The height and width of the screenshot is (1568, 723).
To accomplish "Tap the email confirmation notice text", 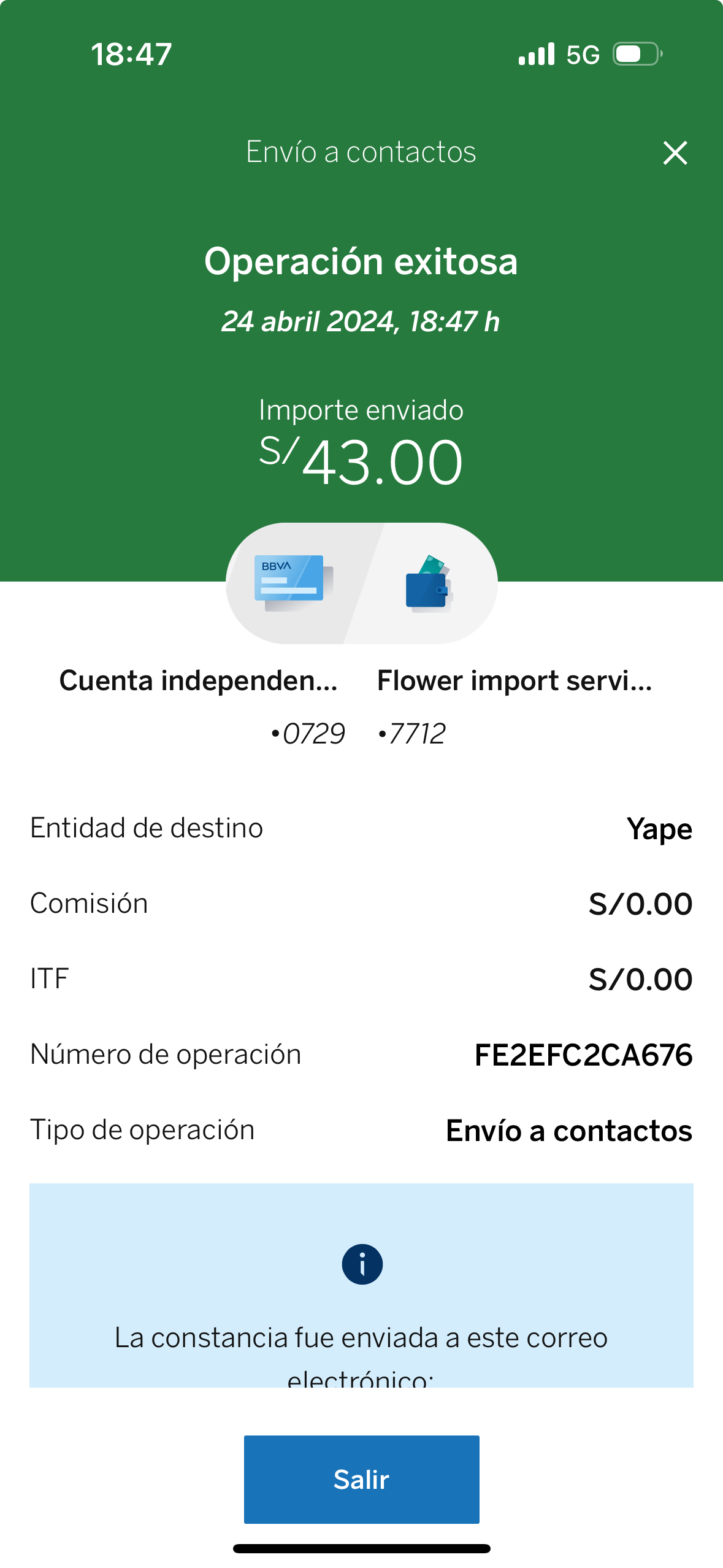I will point(361,1339).
